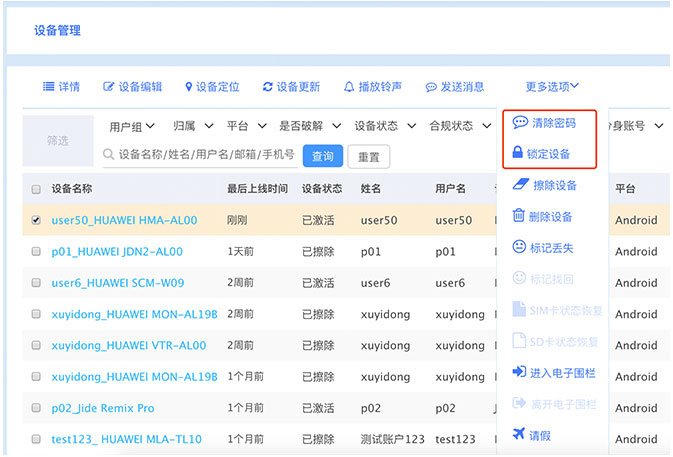Click the 详情 list icon in toolbar
673x457 pixels.
[x=48, y=87]
